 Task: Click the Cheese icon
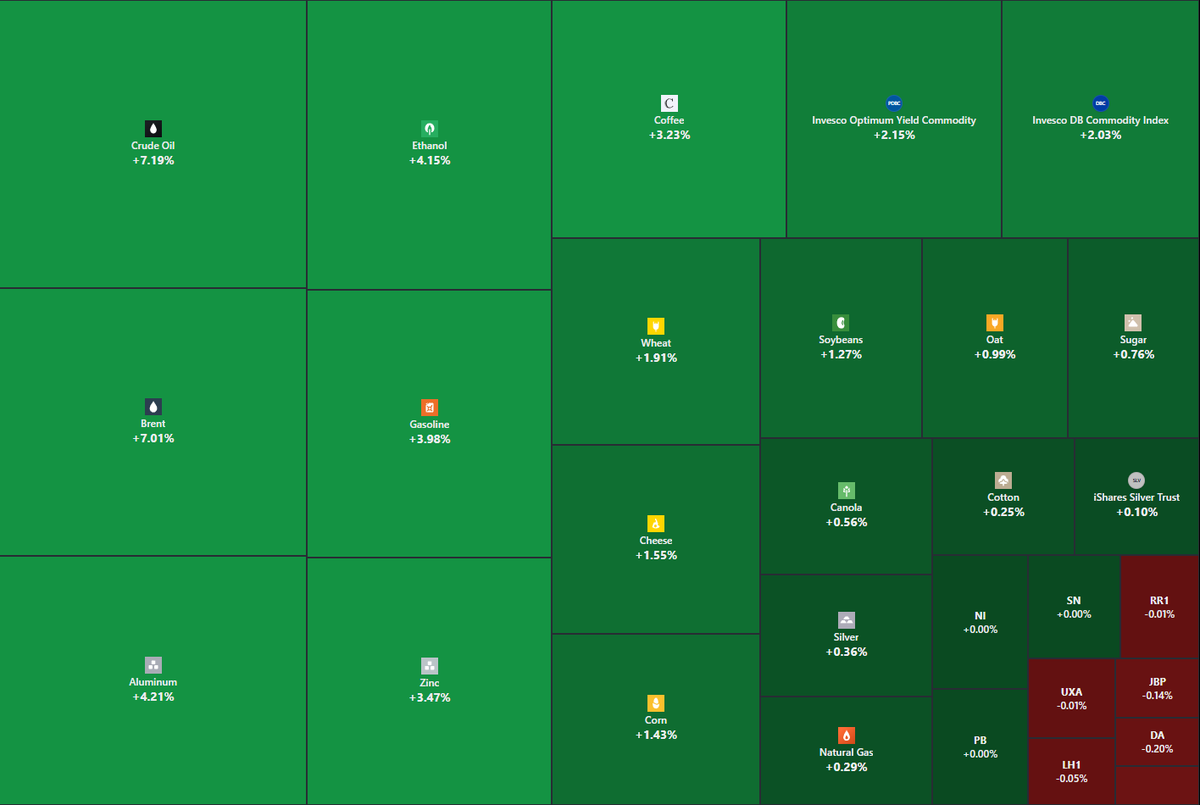coord(656,524)
